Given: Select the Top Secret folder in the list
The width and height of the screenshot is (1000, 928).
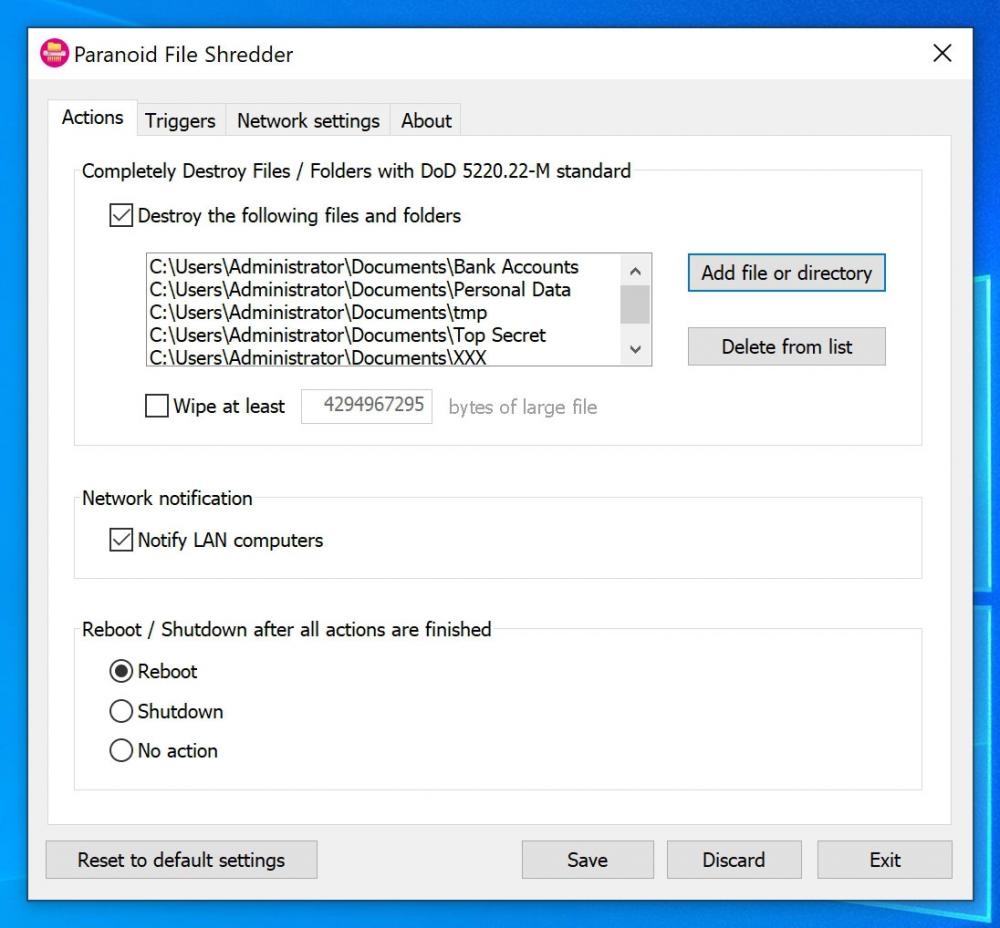Looking at the screenshot, I should 347,336.
